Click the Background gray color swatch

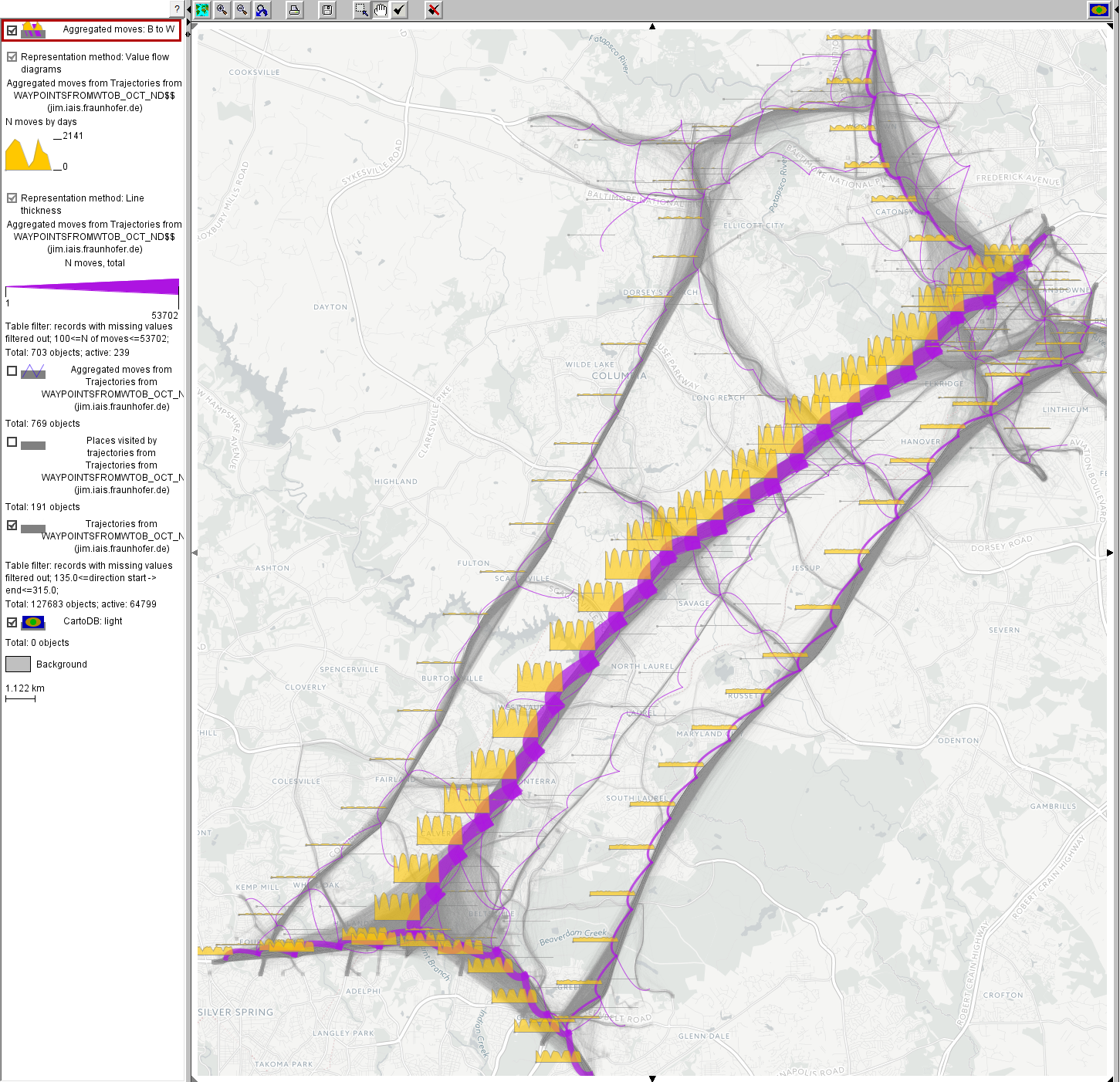tap(18, 664)
